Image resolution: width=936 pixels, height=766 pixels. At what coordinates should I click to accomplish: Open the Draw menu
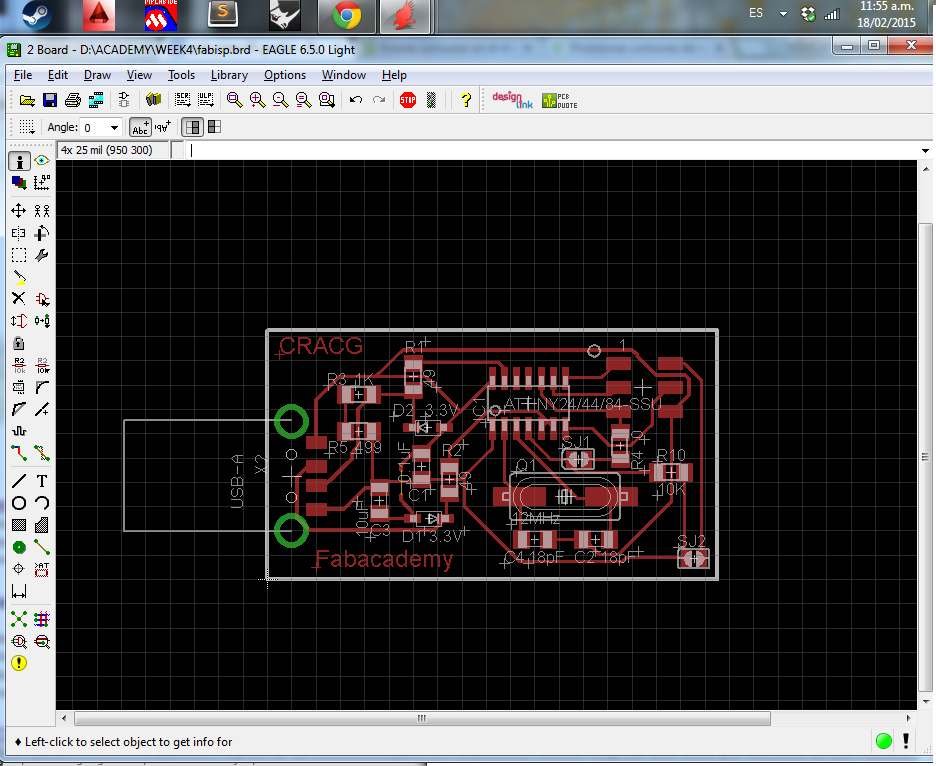click(97, 75)
